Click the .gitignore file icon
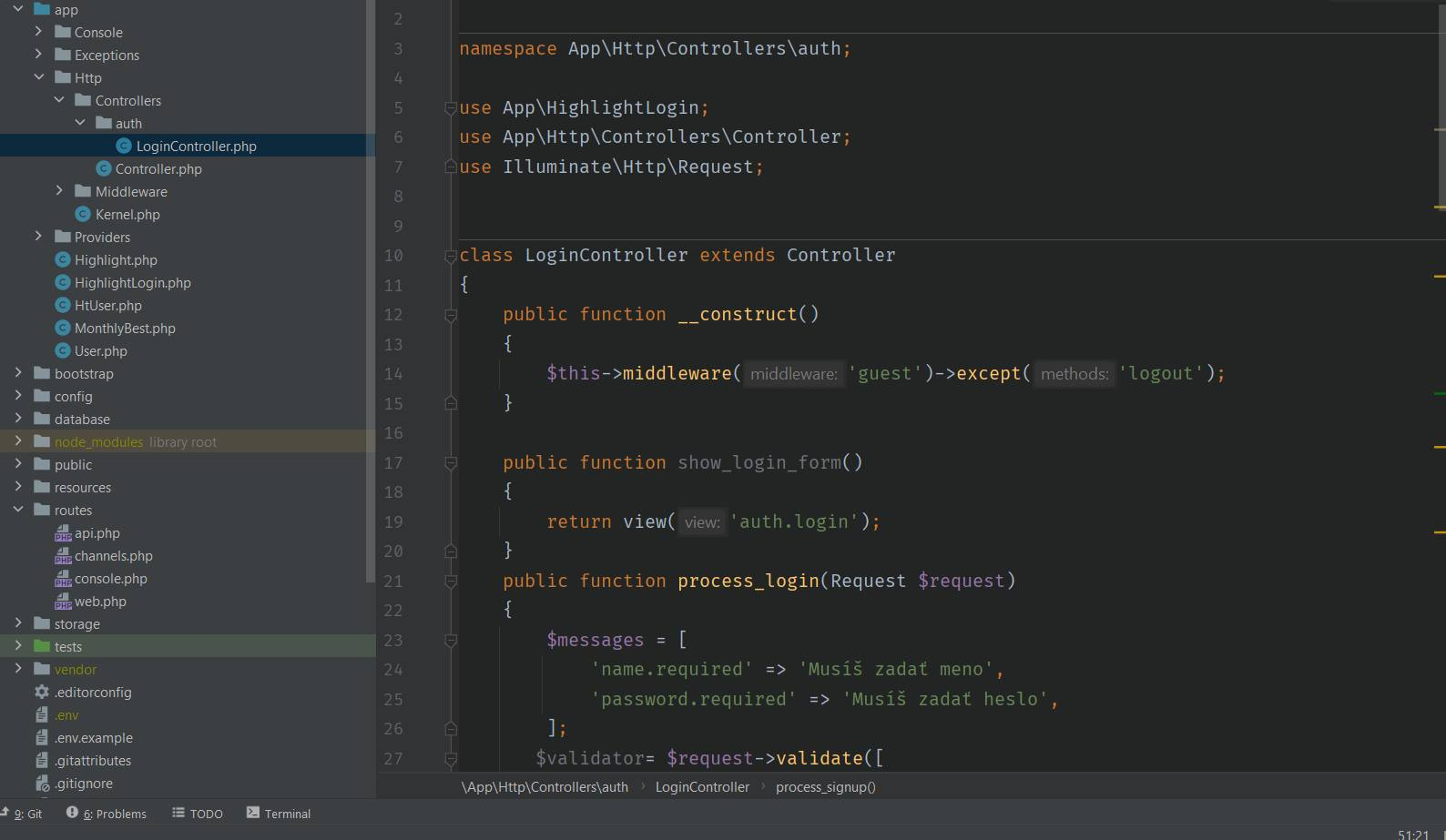Viewport: 1446px width, 840px height. point(42,783)
